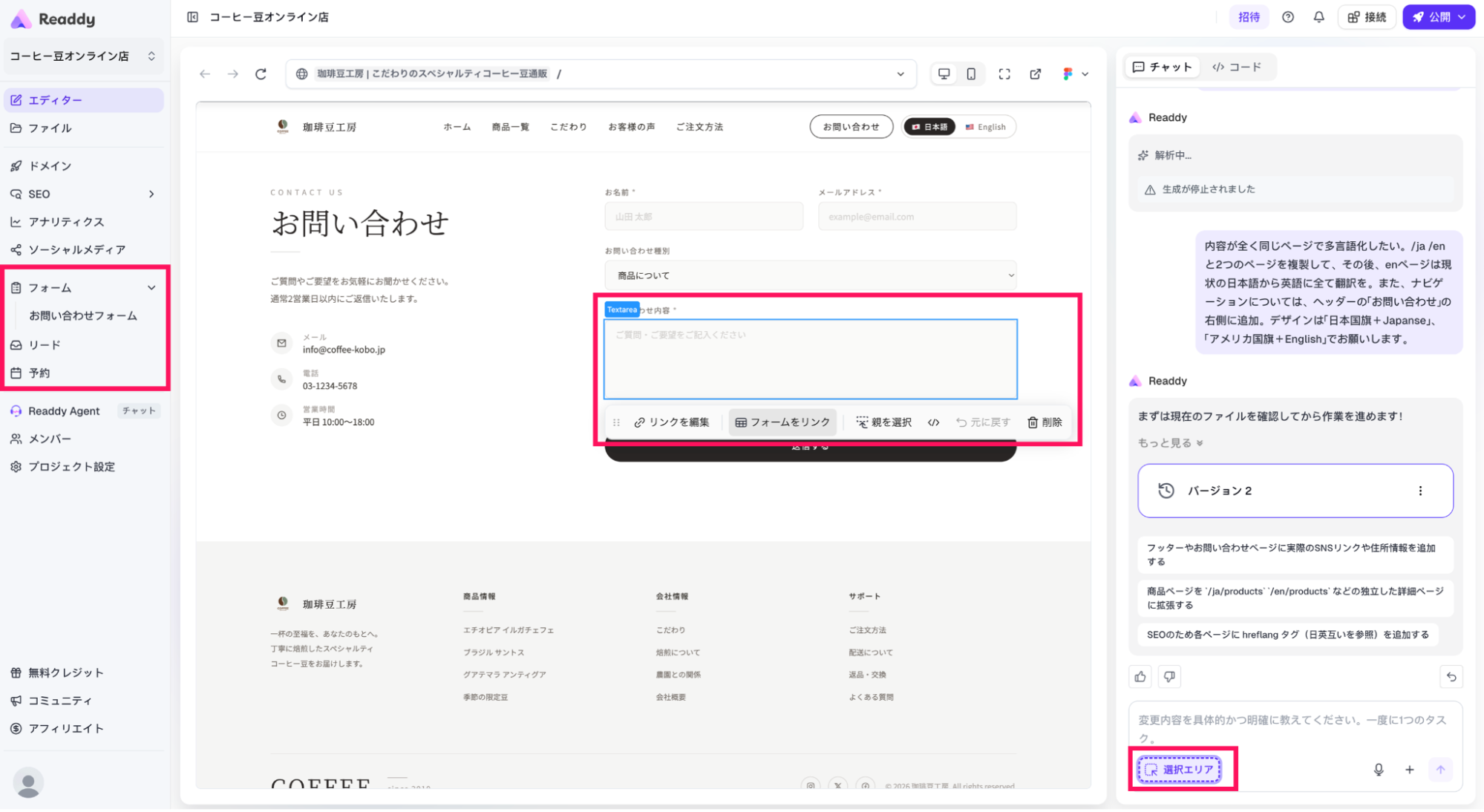Toggle 選択エリア selection mode
This screenshot has width=1484, height=812.
(x=1179, y=770)
